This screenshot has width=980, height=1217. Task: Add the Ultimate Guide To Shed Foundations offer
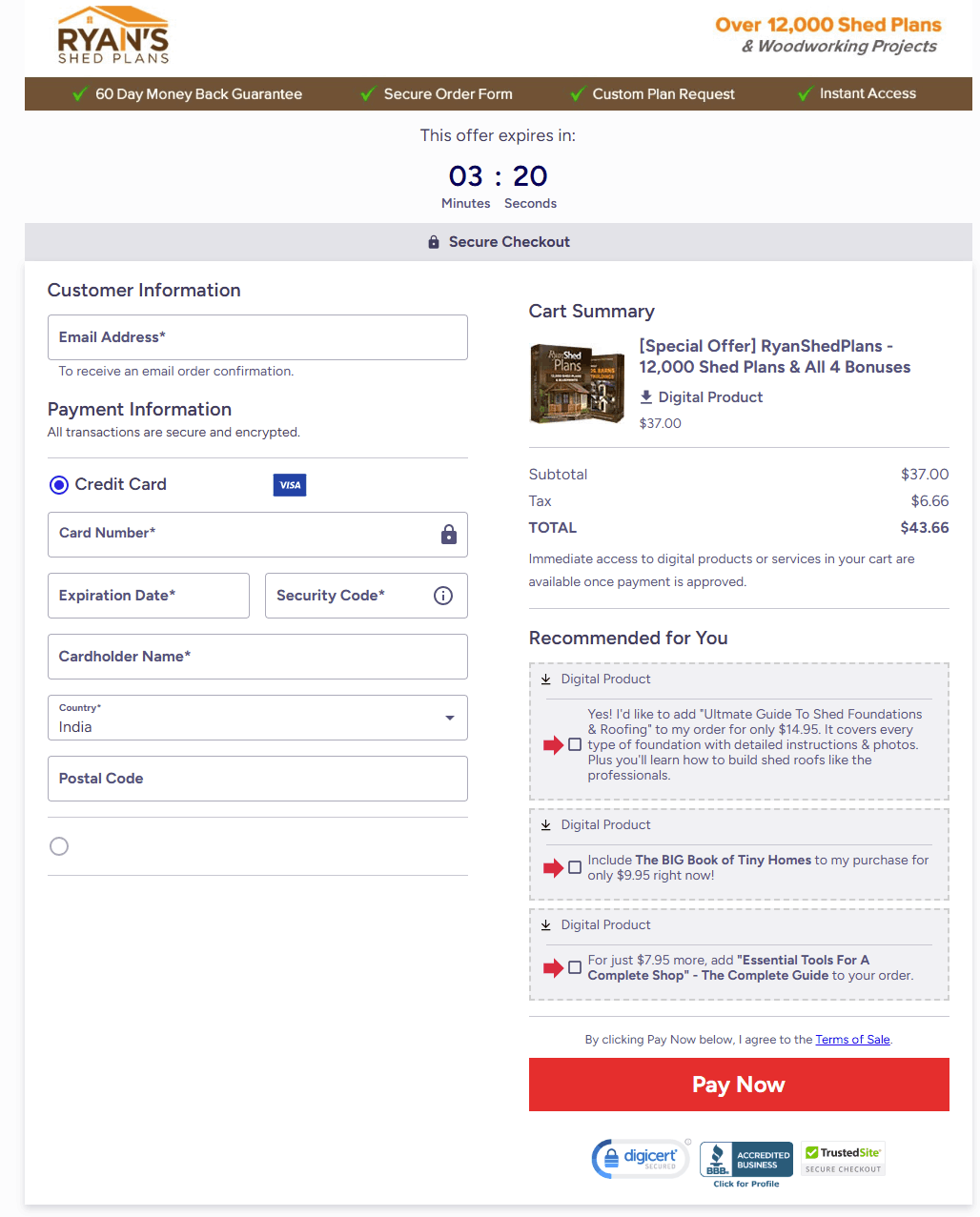coord(575,744)
